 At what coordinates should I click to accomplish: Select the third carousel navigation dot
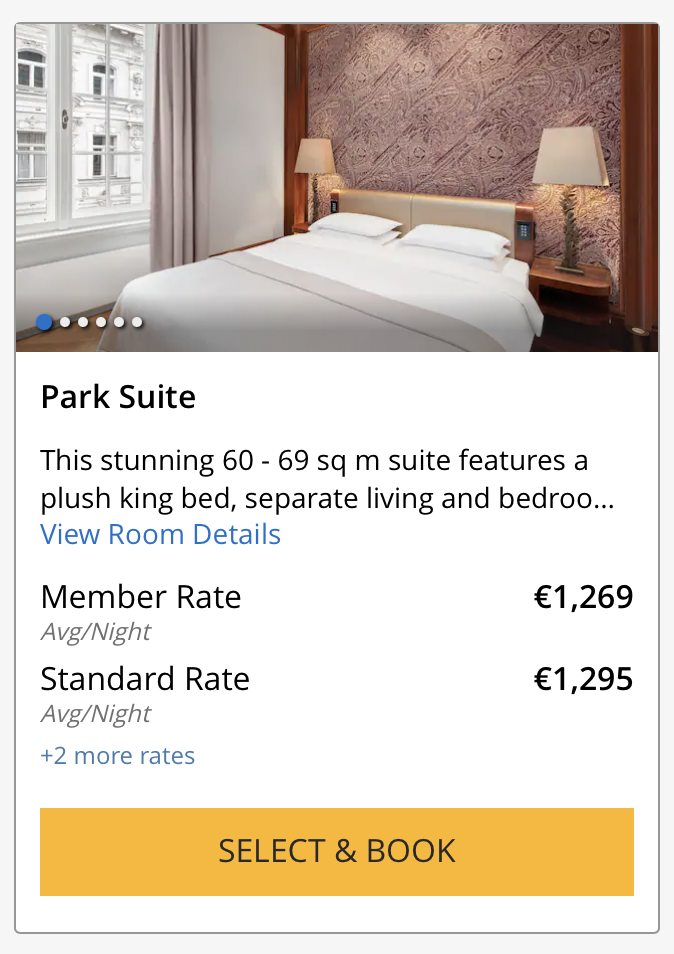click(x=83, y=322)
